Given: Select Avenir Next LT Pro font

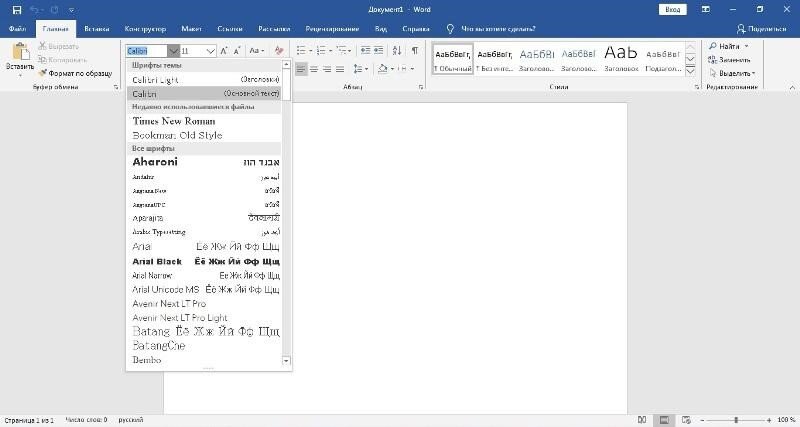Looking at the screenshot, I should tap(204, 304).
